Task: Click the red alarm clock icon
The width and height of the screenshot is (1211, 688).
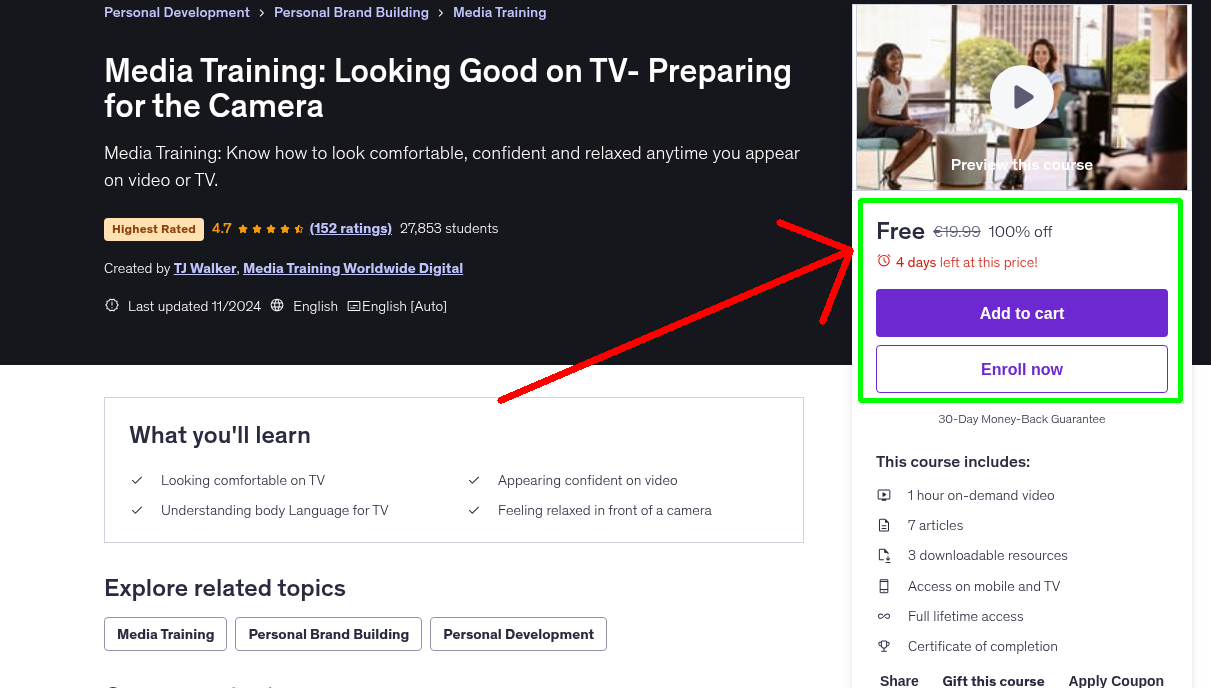Action: pyautogui.click(x=883, y=261)
